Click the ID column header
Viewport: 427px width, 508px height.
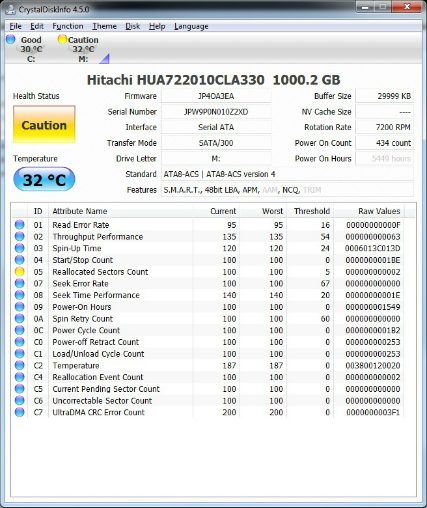click(38, 211)
